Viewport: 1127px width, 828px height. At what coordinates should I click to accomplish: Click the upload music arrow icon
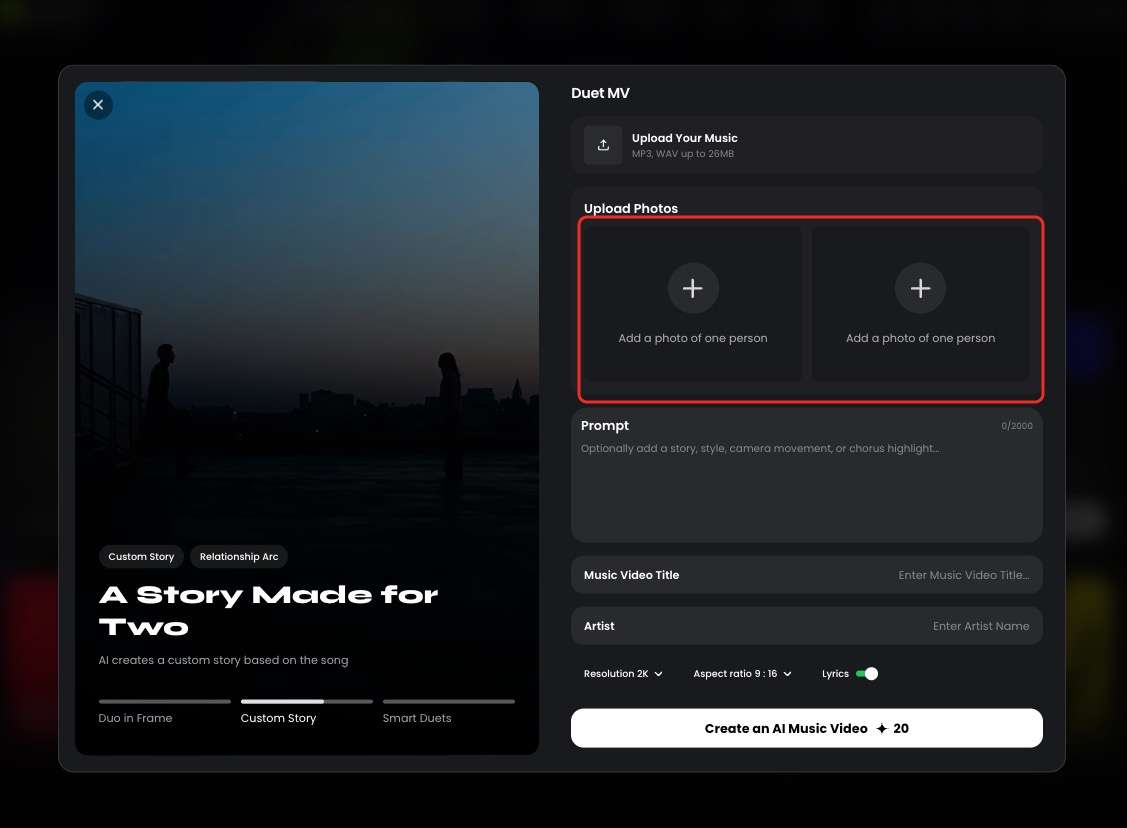tap(603, 145)
